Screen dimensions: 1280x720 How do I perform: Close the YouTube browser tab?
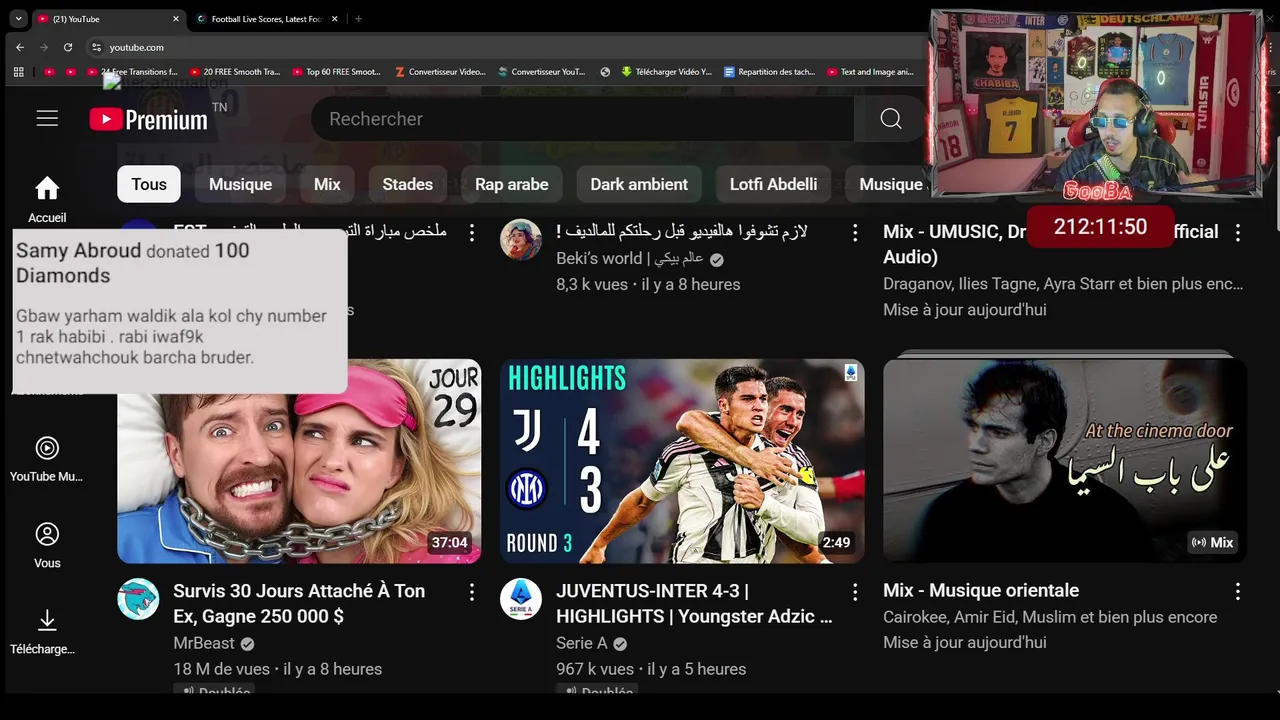[176, 19]
